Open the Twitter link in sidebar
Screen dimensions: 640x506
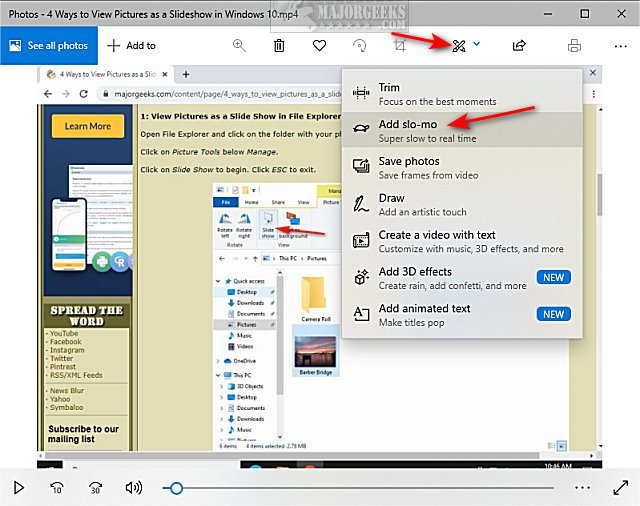pyautogui.click(x=62, y=358)
